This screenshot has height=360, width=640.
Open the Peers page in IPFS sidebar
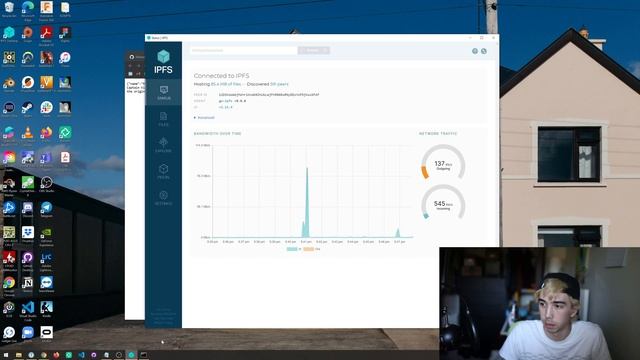coord(163,172)
